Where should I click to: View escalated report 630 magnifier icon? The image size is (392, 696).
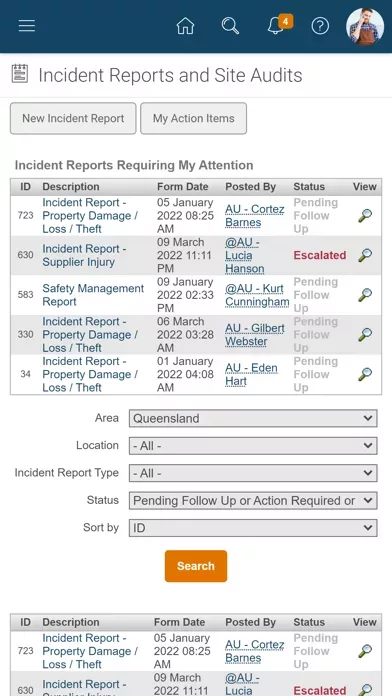[x=365, y=255]
